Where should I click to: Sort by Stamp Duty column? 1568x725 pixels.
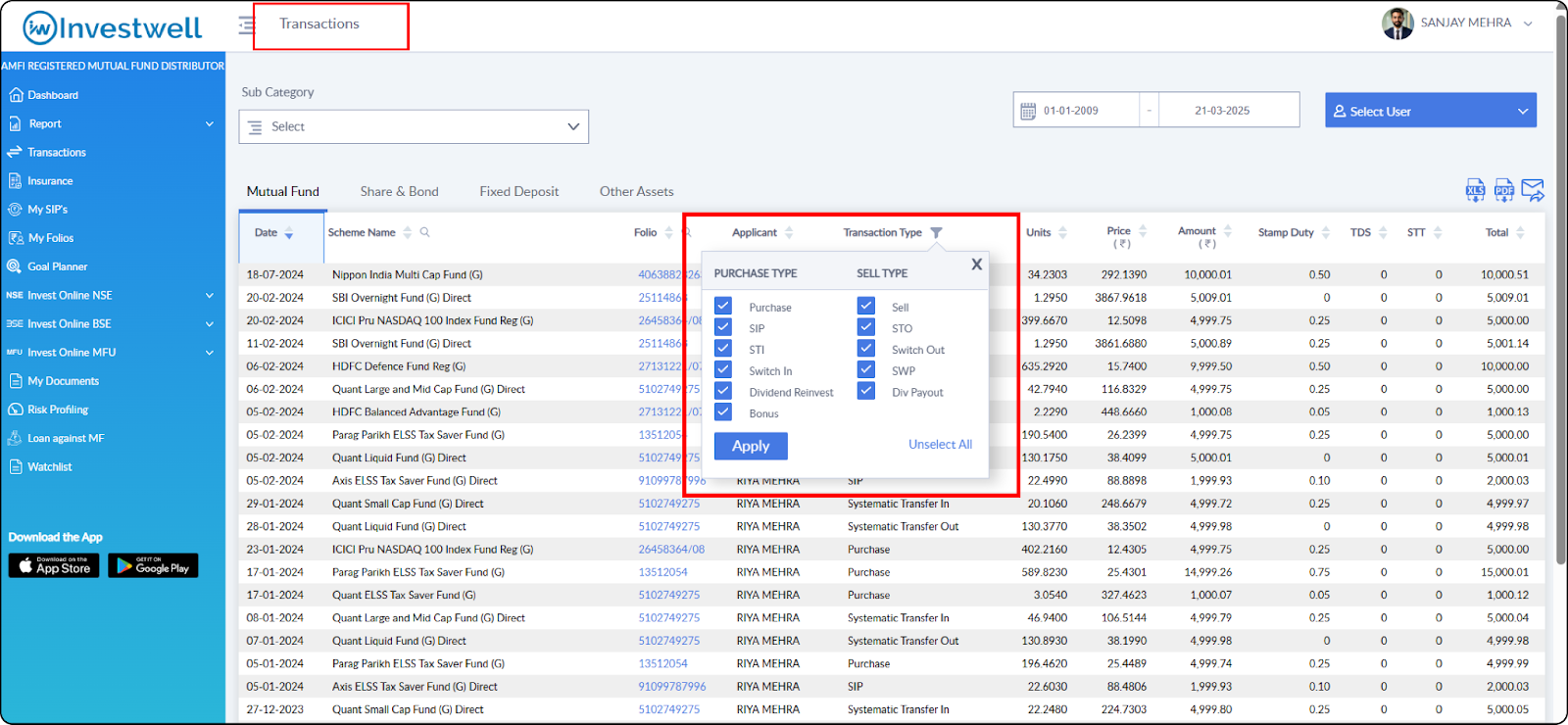click(1326, 233)
